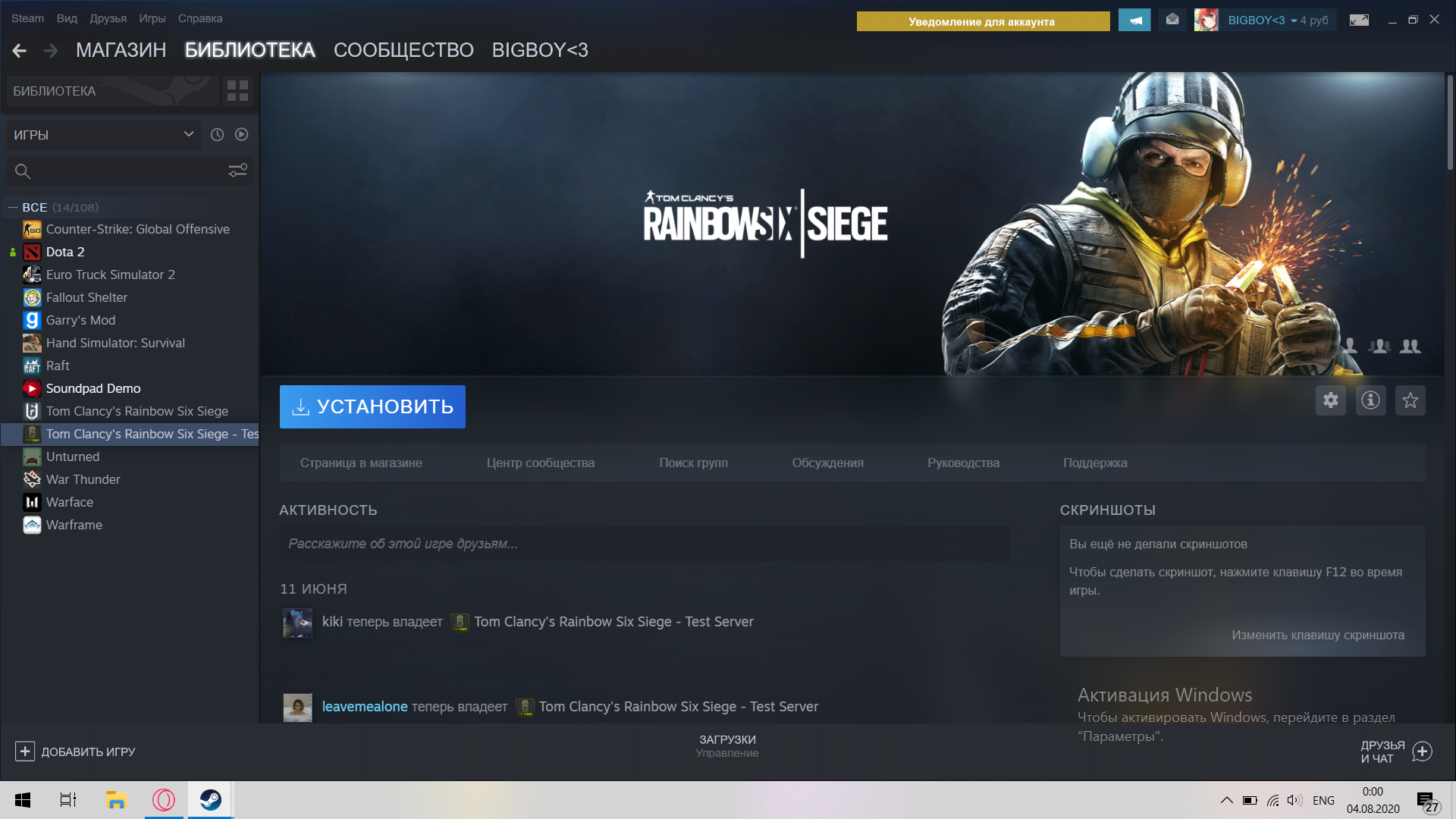Open the Друзья menu
Image resolution: width=1456 pixels, height=819 pixels.
(108, 18)
